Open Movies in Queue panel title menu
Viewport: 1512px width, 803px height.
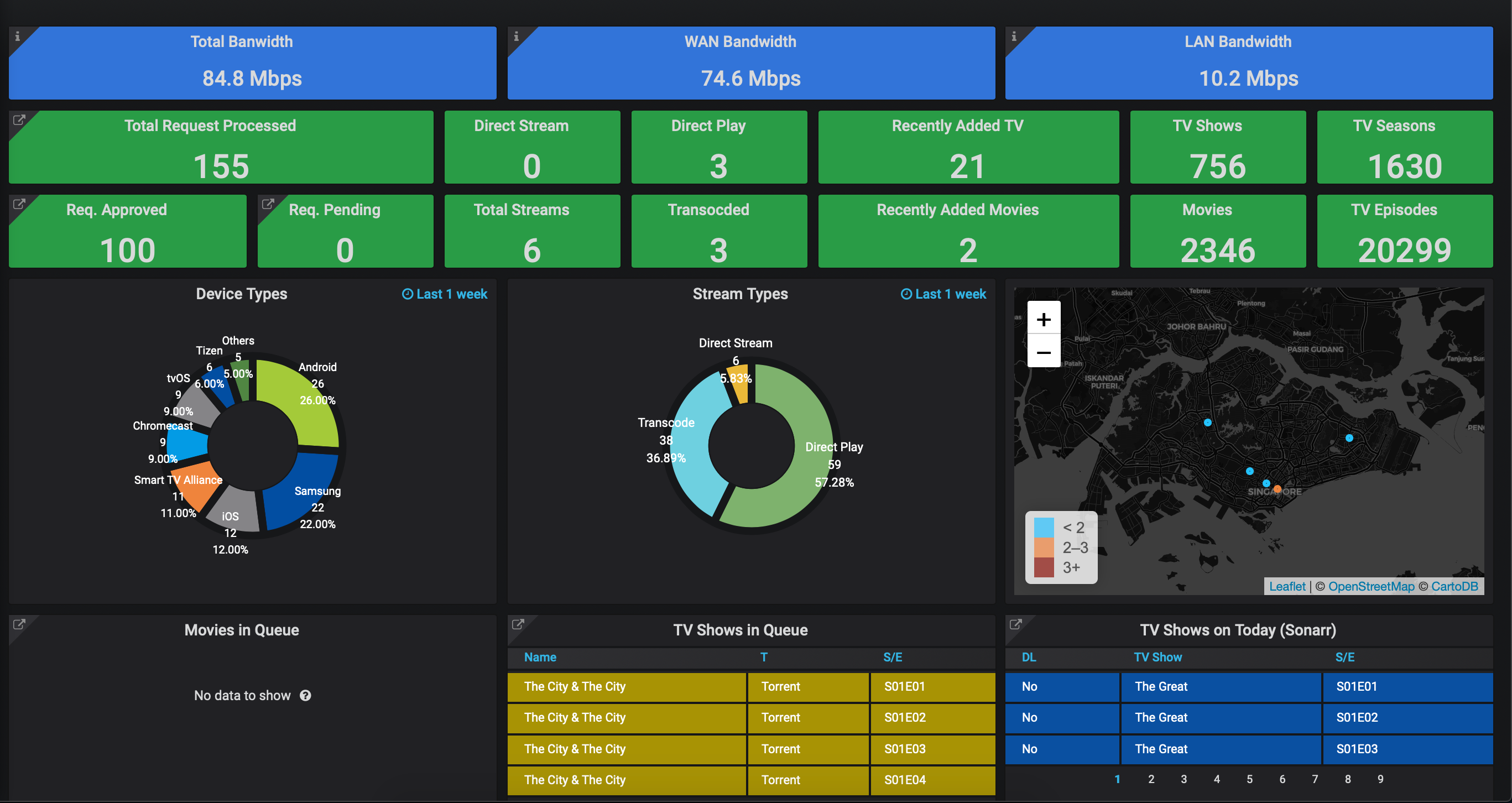pos(241,630)
